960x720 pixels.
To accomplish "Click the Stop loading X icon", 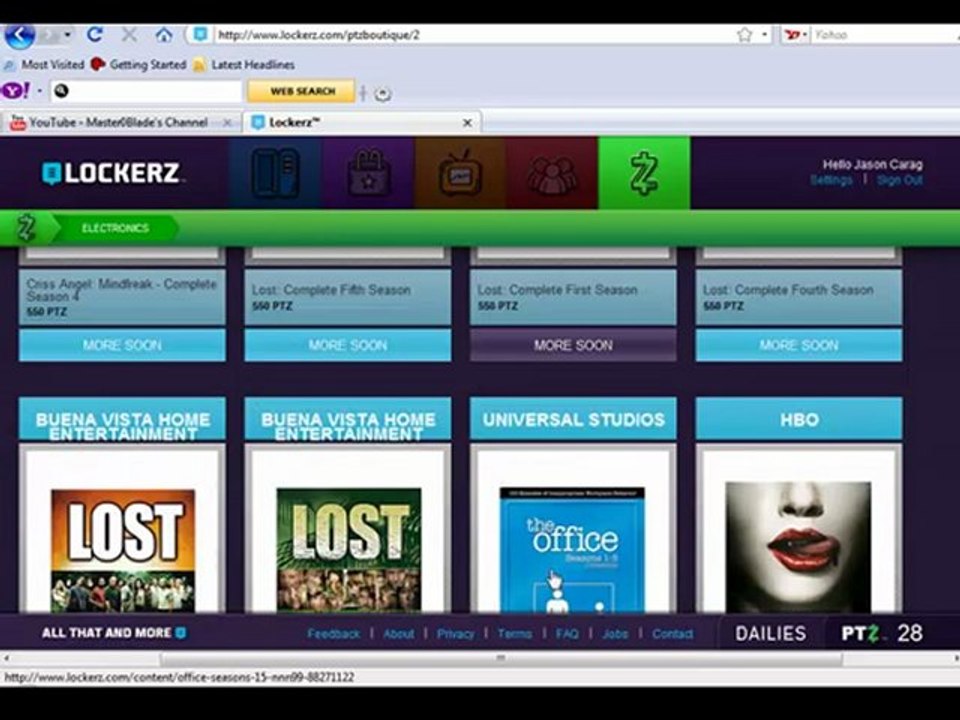I will [129, 35].
